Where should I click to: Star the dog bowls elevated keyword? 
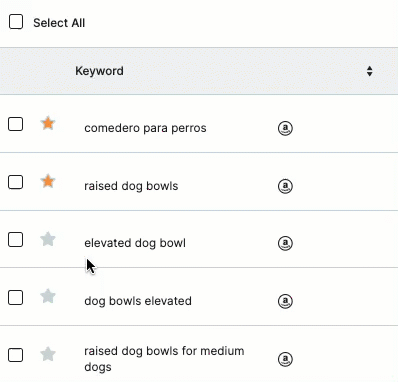(48, 296)
